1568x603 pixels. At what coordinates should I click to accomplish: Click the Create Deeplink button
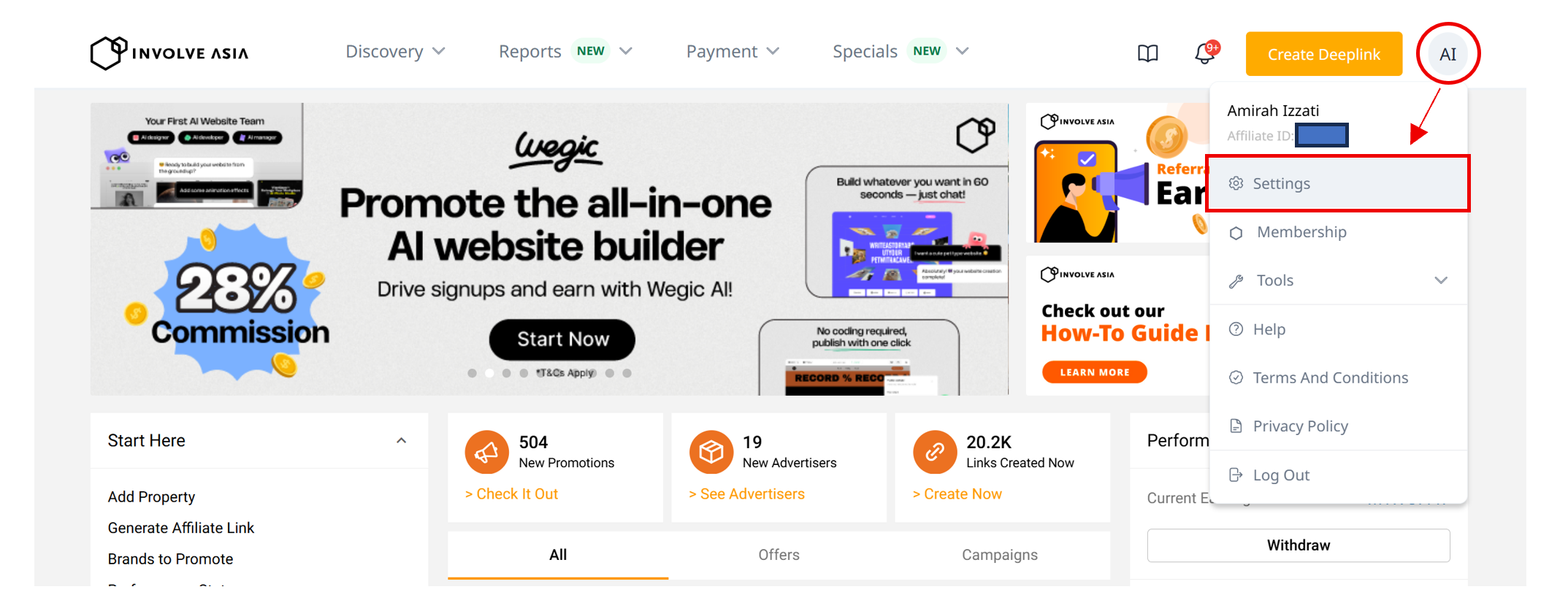point(1323,54)
